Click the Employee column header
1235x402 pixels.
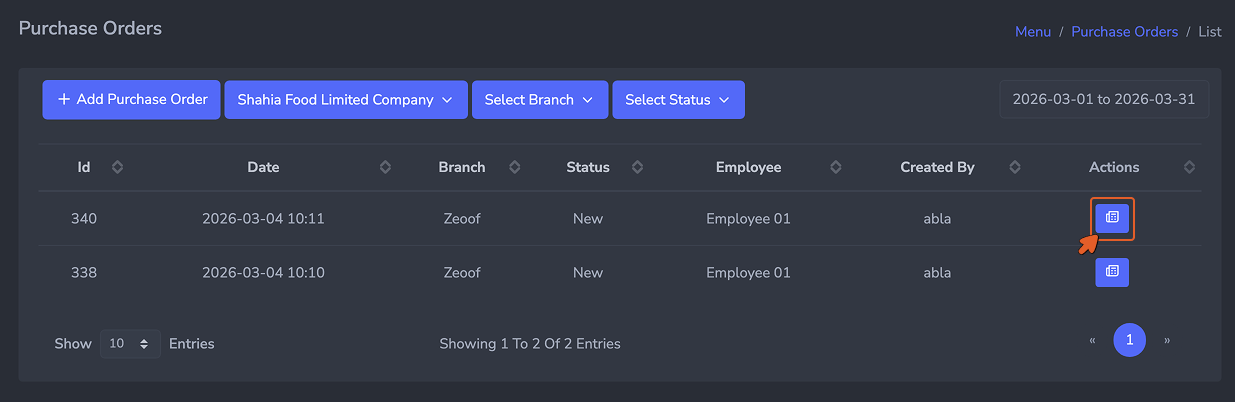point(748,167)
